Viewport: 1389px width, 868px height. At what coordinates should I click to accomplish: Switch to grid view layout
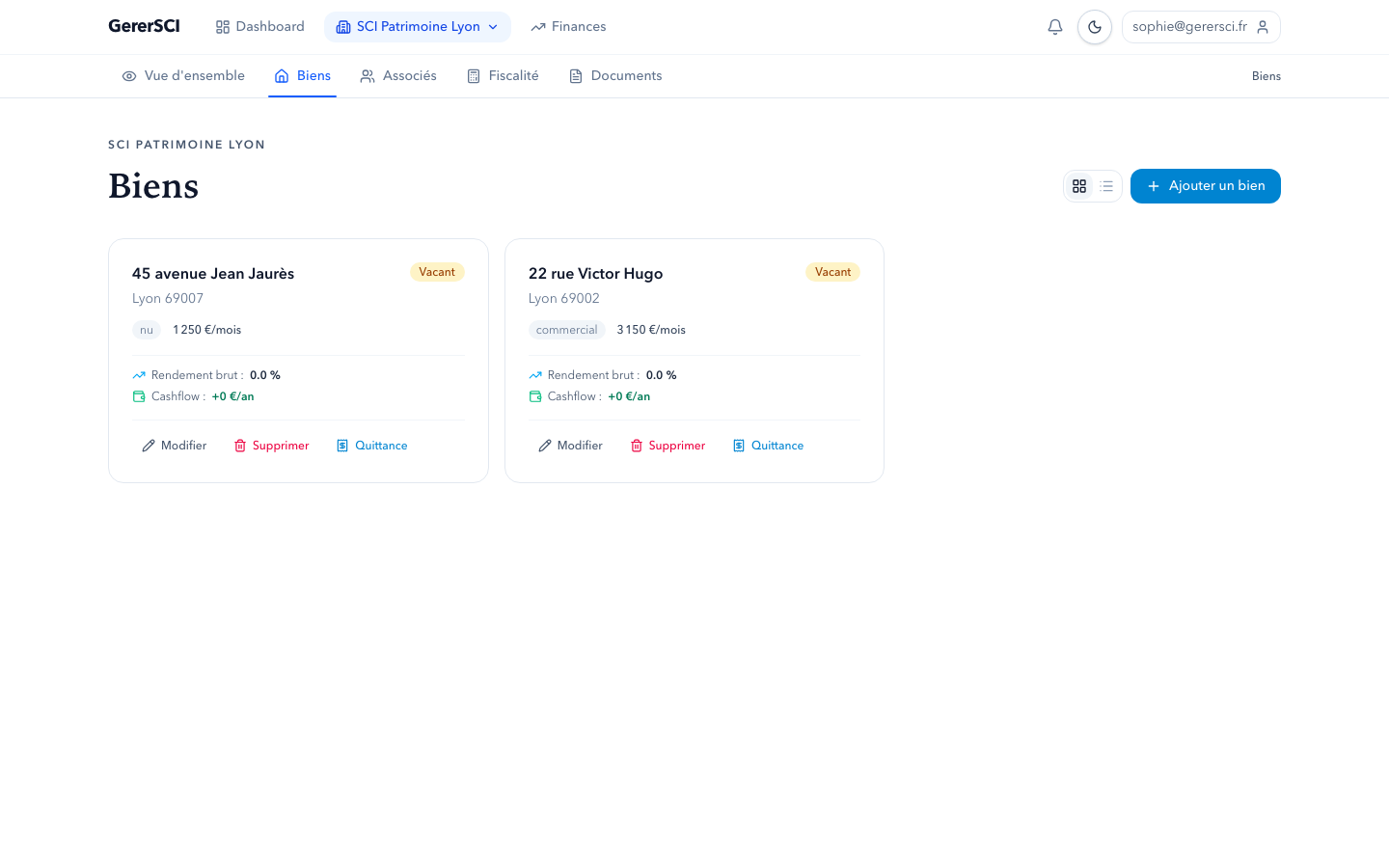click(x=1079, y=186)
